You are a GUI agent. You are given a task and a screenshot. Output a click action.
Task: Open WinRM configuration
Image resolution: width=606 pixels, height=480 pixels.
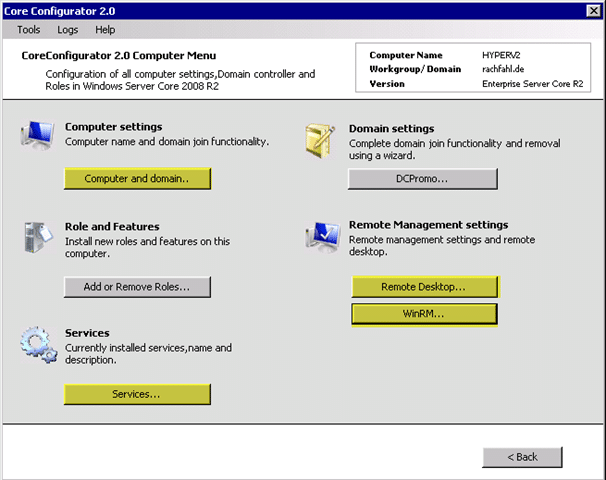(424, 314)
